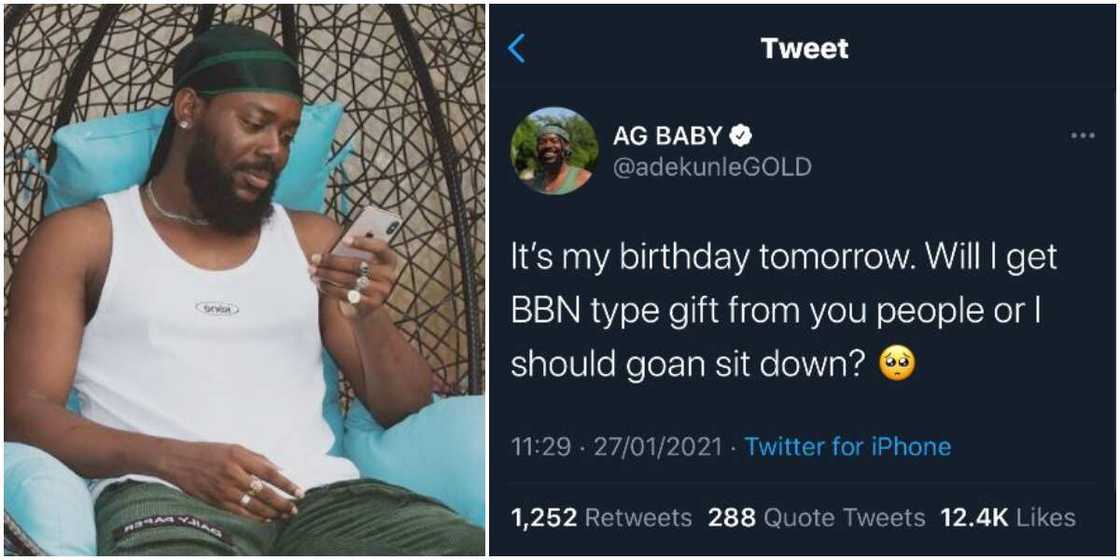View the 1,252 Retweets list

click(601, 517)
